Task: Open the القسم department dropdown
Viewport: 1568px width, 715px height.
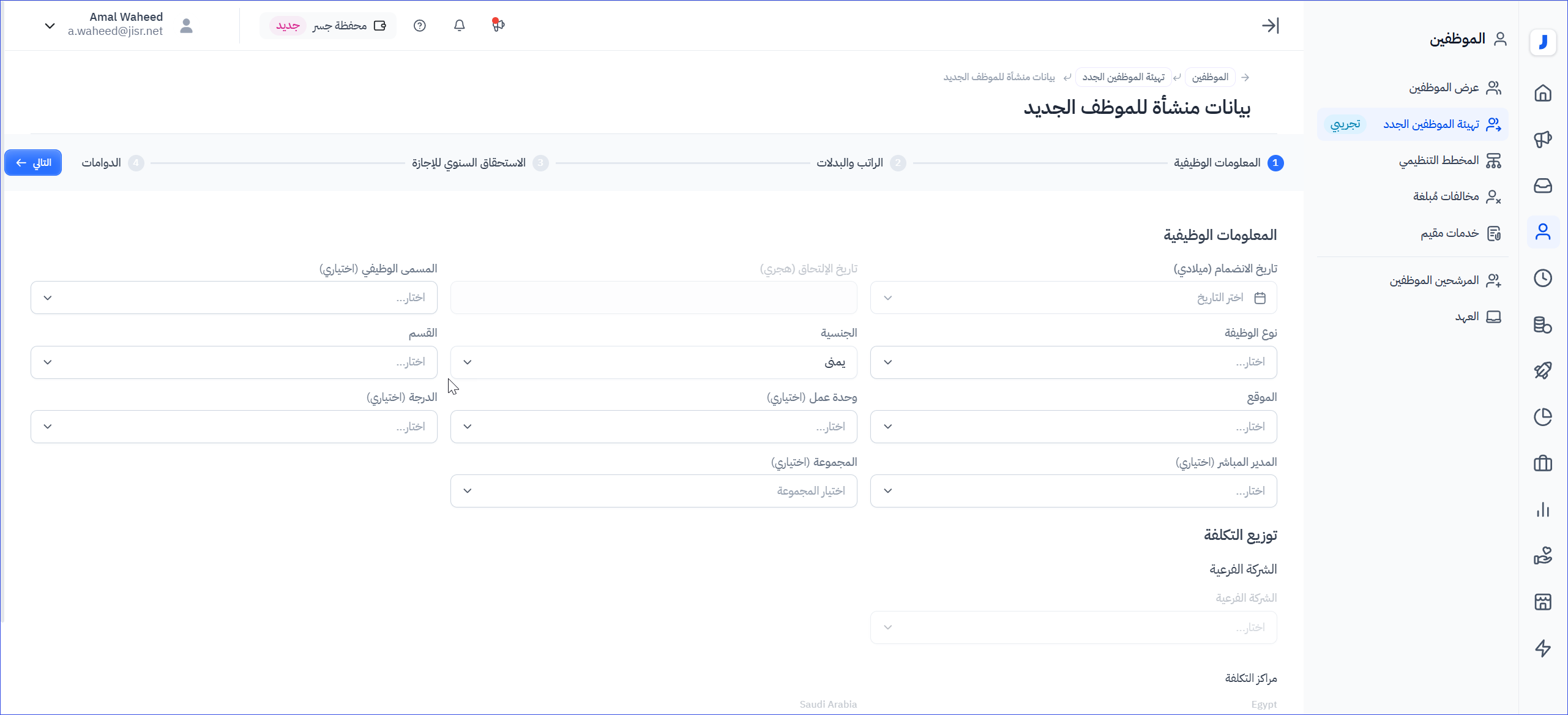Action: (234, 362)
